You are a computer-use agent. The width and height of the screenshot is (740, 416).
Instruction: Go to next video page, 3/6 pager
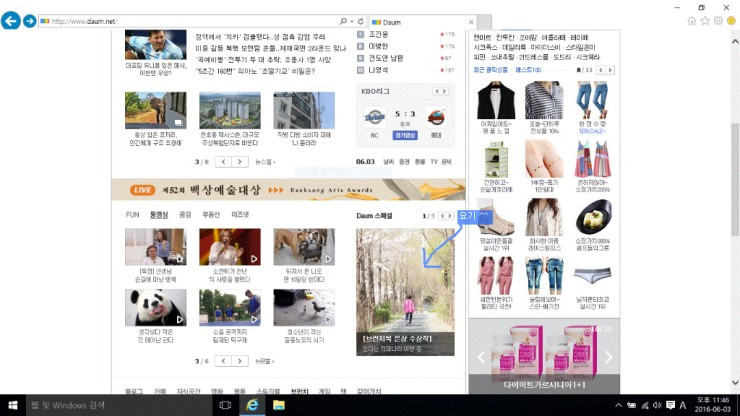pos(240,361)
